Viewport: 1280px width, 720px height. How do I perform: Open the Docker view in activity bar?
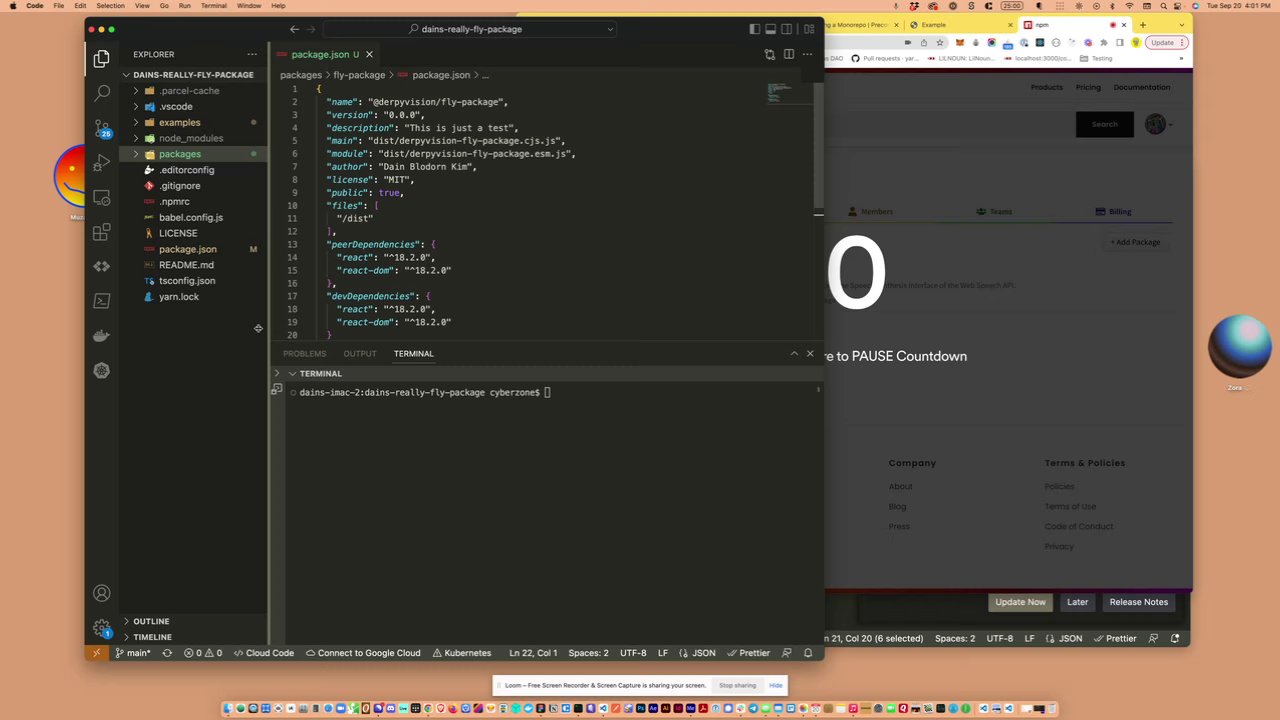point(101,336)
